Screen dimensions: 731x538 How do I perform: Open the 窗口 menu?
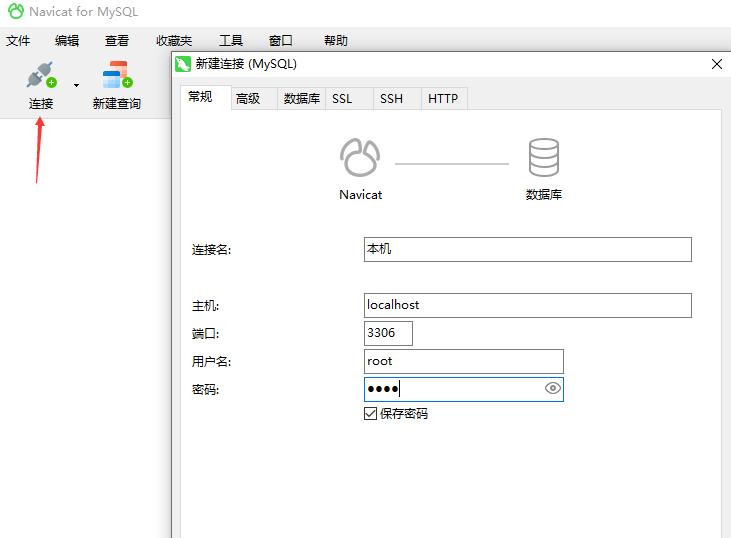(x=281, y=41)
